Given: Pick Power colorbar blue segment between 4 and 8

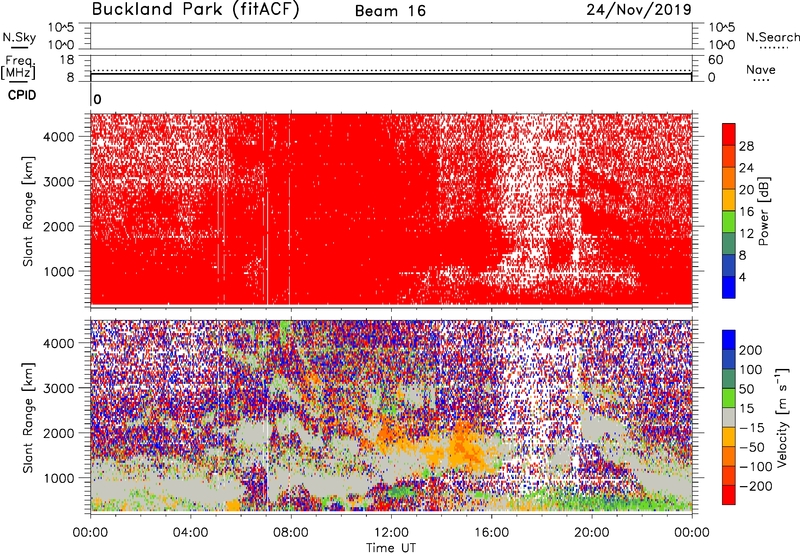Looking at the screenshot, I should click(729, 265).
